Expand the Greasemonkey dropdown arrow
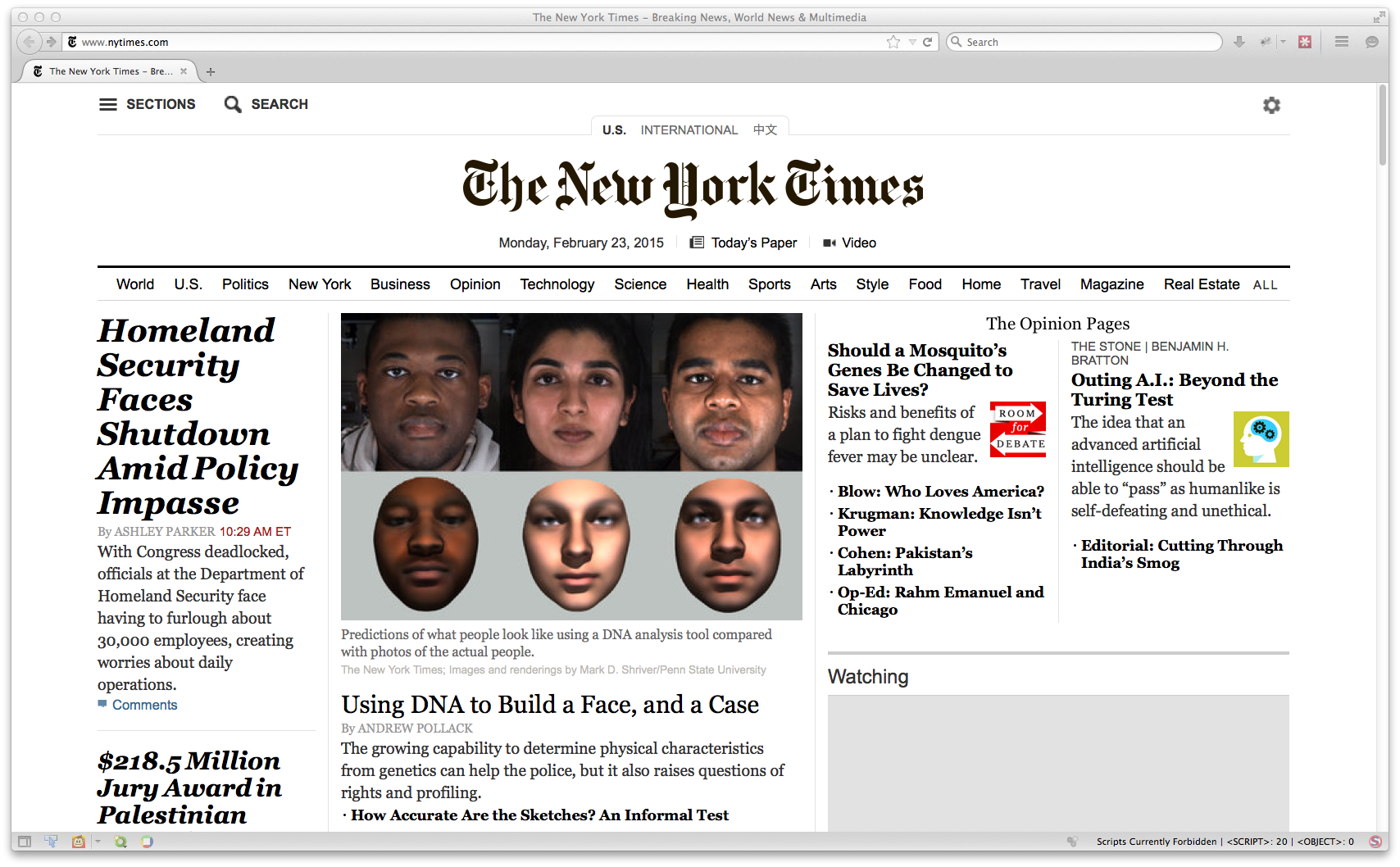Viewport: 1400px width, 867px height. (98, 842)
